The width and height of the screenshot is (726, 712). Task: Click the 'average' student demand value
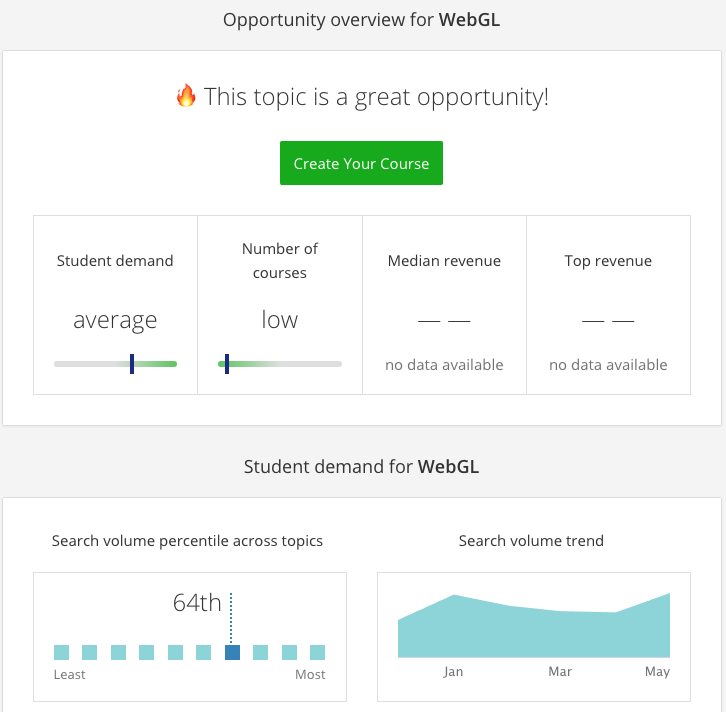pos(115,320)
